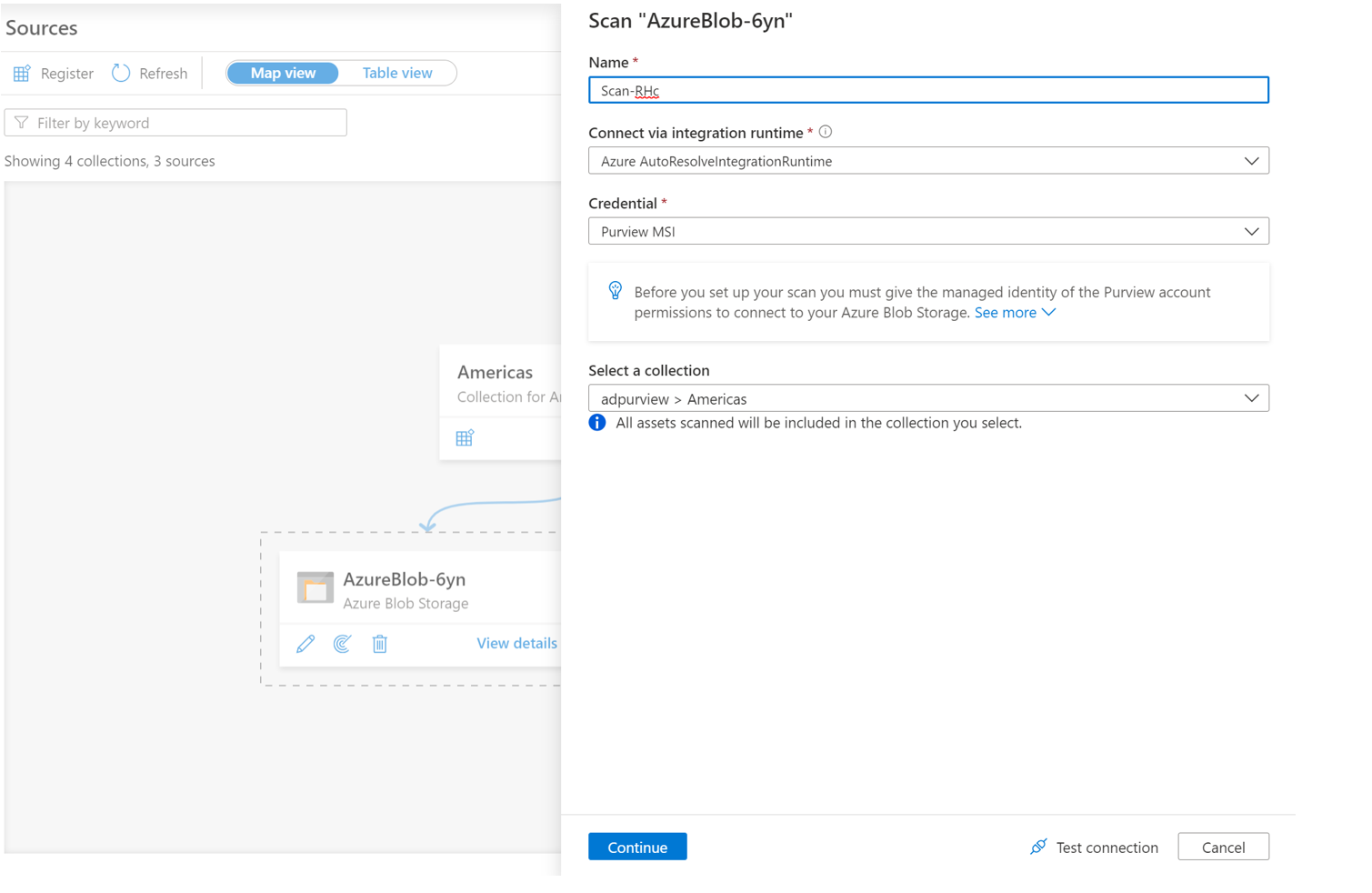Click inside the scan Name field

coord(927,90)
